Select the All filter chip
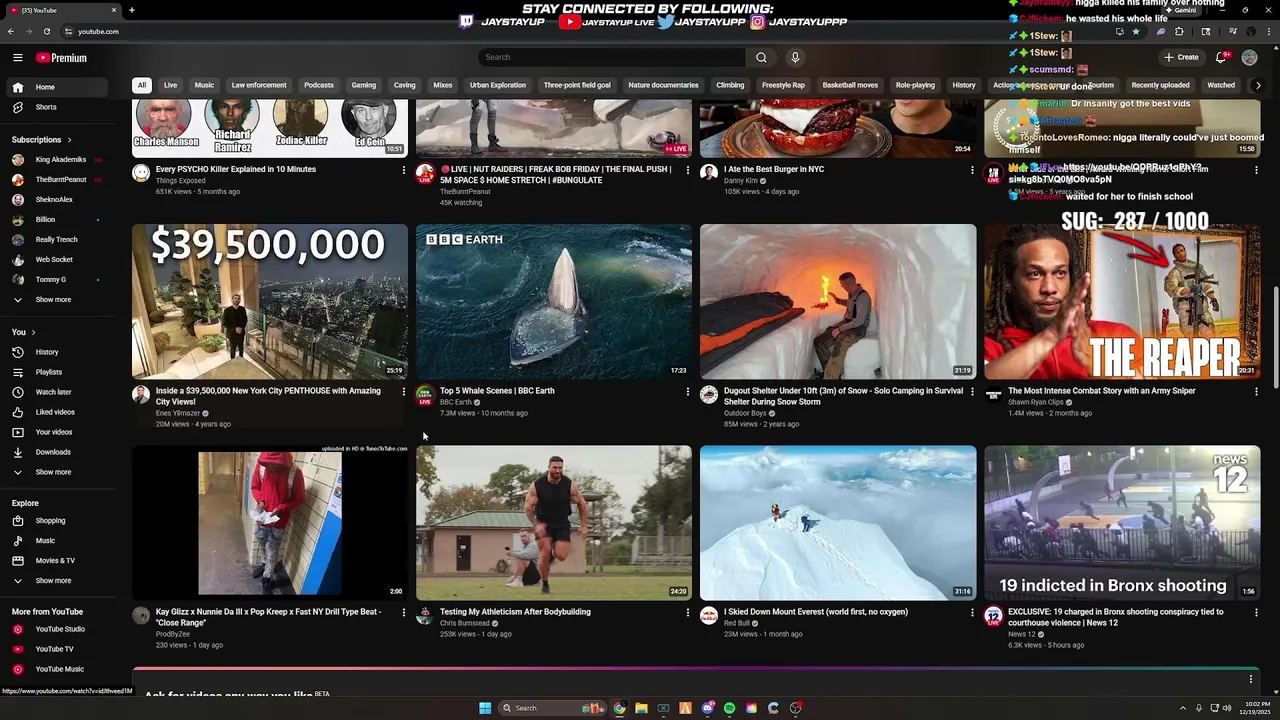 coord(142,85)
